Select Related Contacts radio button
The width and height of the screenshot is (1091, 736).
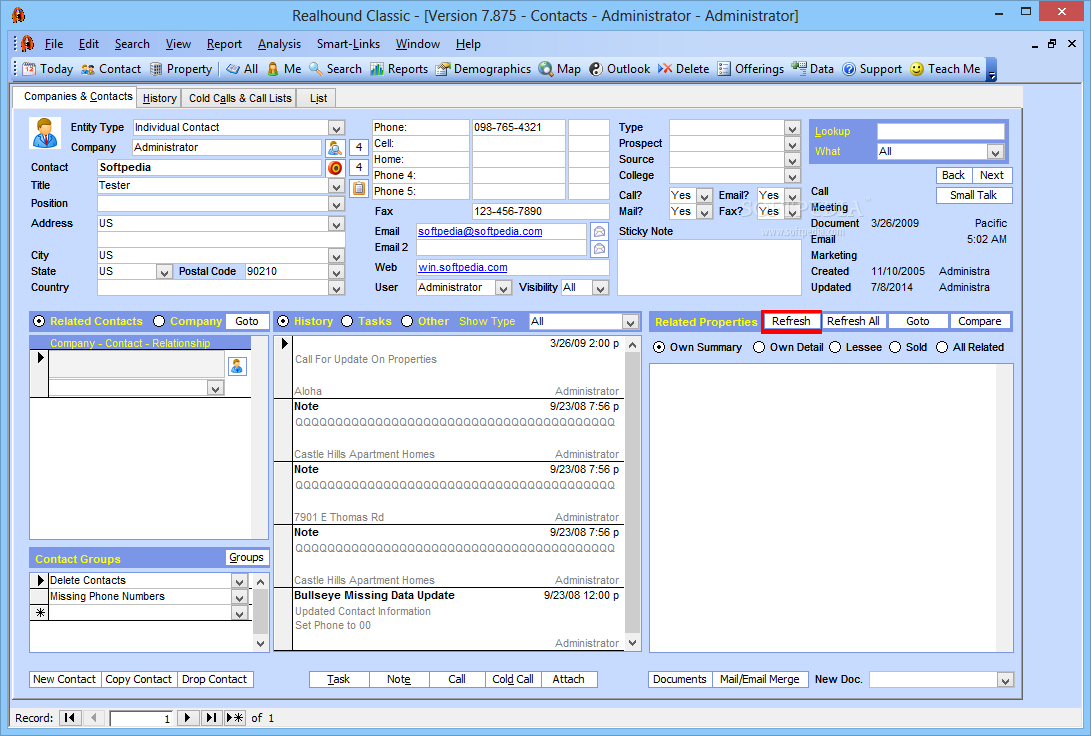(x=39, y=321)
